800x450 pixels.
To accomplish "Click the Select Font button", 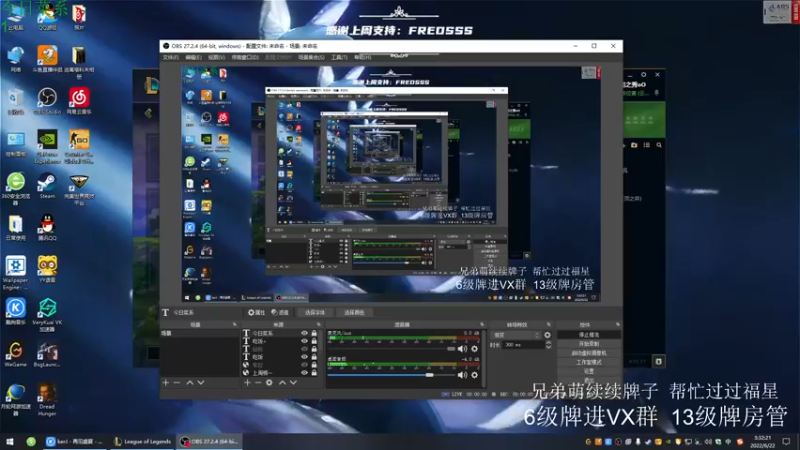I will tap(315, 312).
